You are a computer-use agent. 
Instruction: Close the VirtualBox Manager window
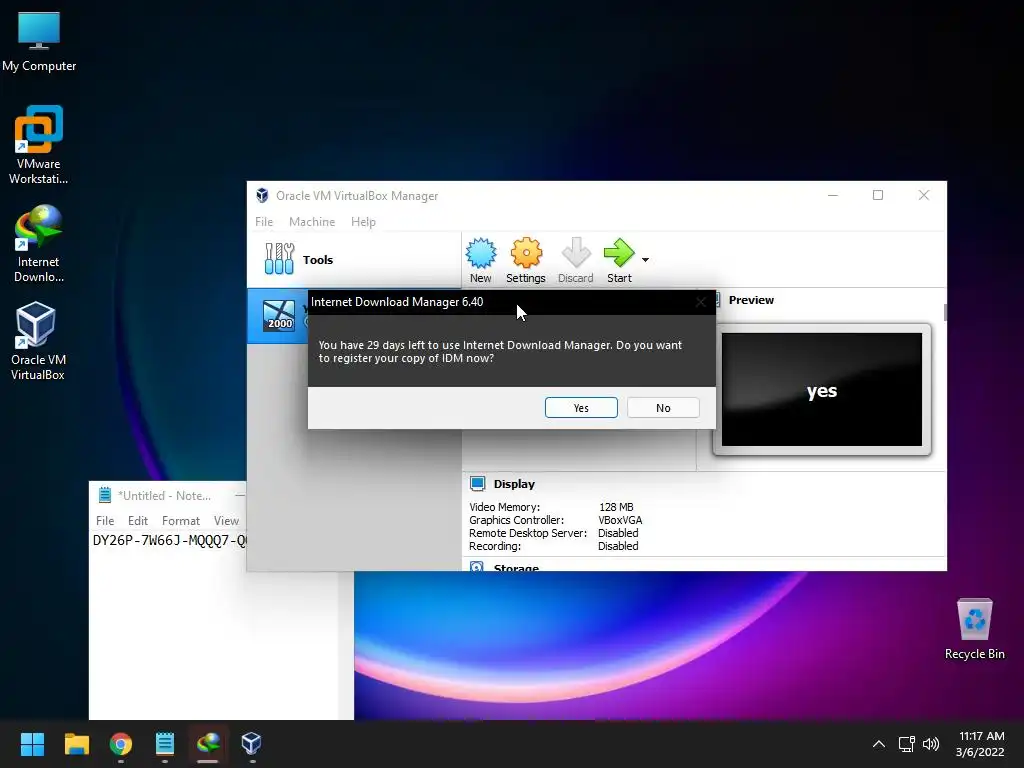[x=923, y=195]
